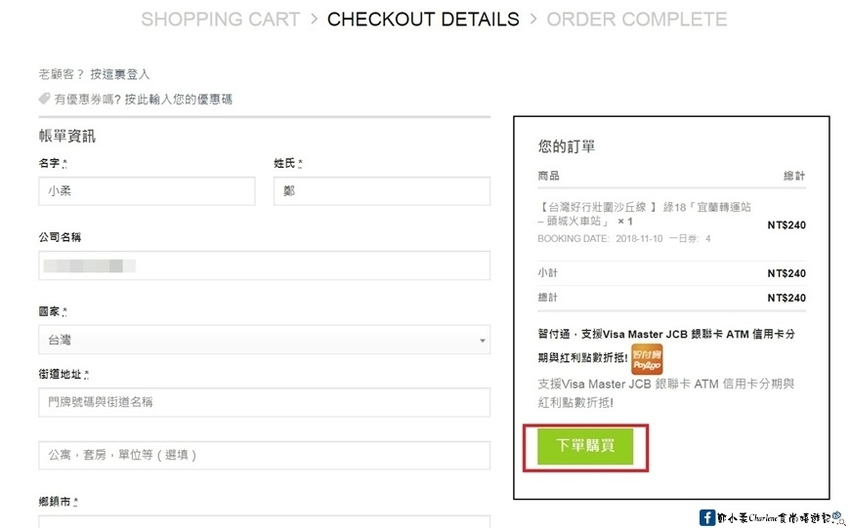The height and width of the screenshot is (528, 850).
Task: Focus the 名字 first name field
Action: pyautogui.click(x=146, y=191)
